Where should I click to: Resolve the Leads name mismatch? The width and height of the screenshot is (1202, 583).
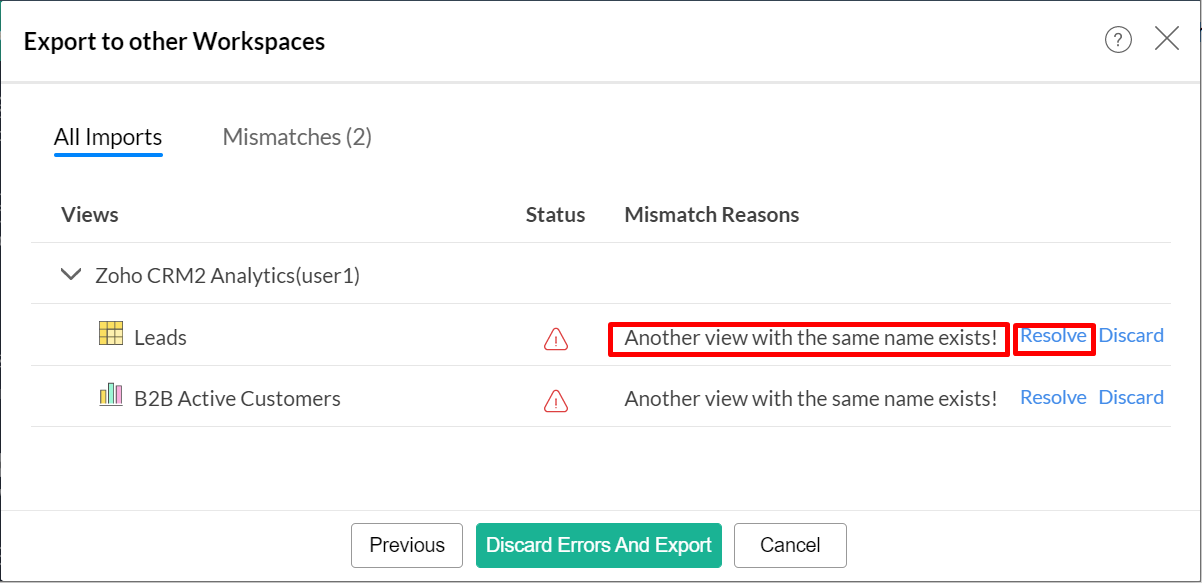(x=1053, y=336)
